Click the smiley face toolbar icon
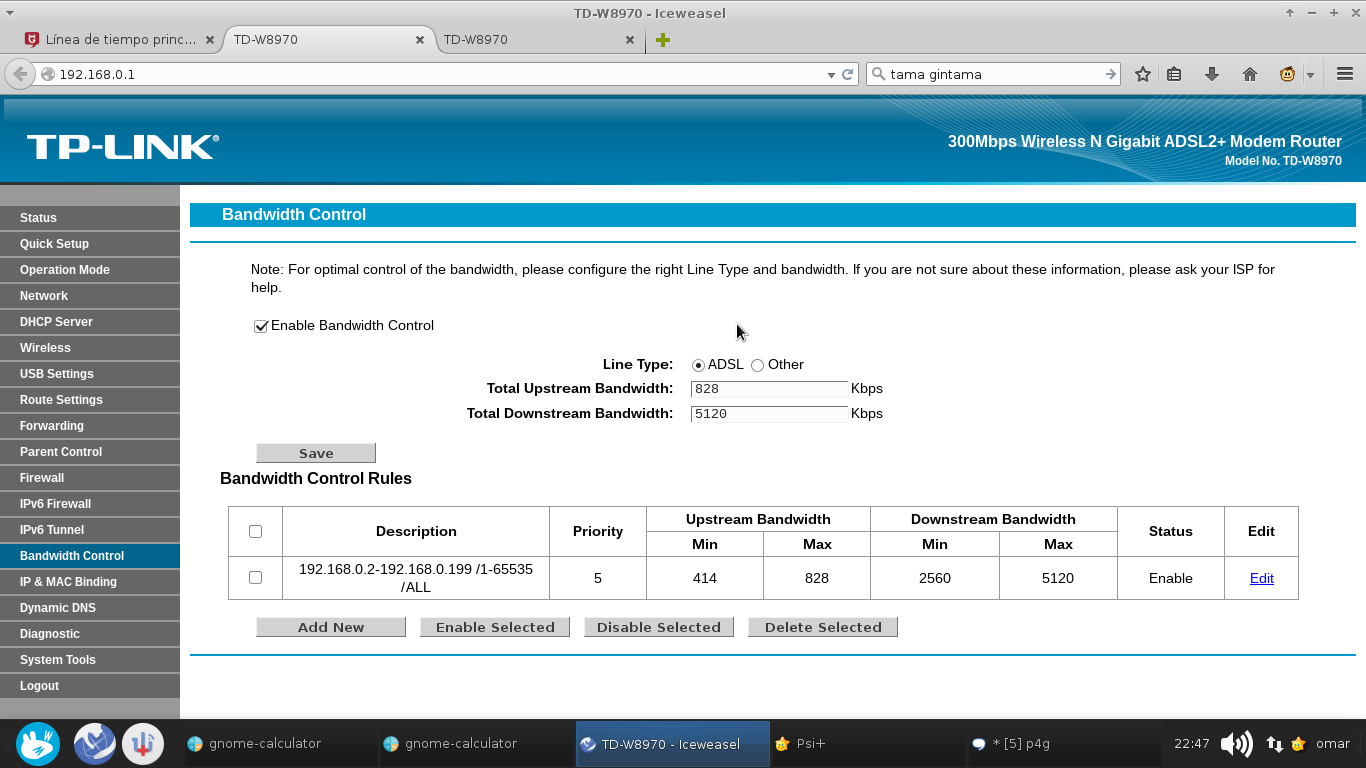The height and width of the screenshot is (768, 1366). [1288, 74]
